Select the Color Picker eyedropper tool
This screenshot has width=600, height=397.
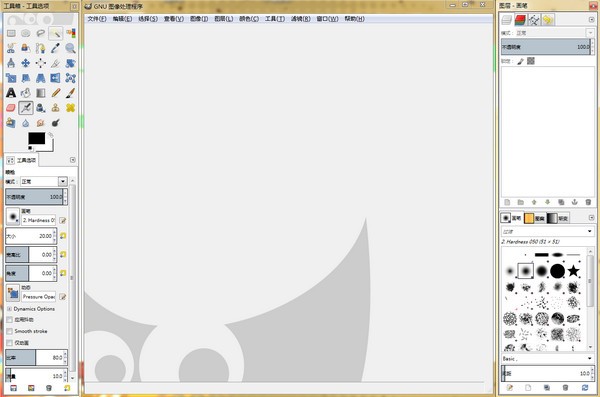pyautogui.click(x=55, y=48)
